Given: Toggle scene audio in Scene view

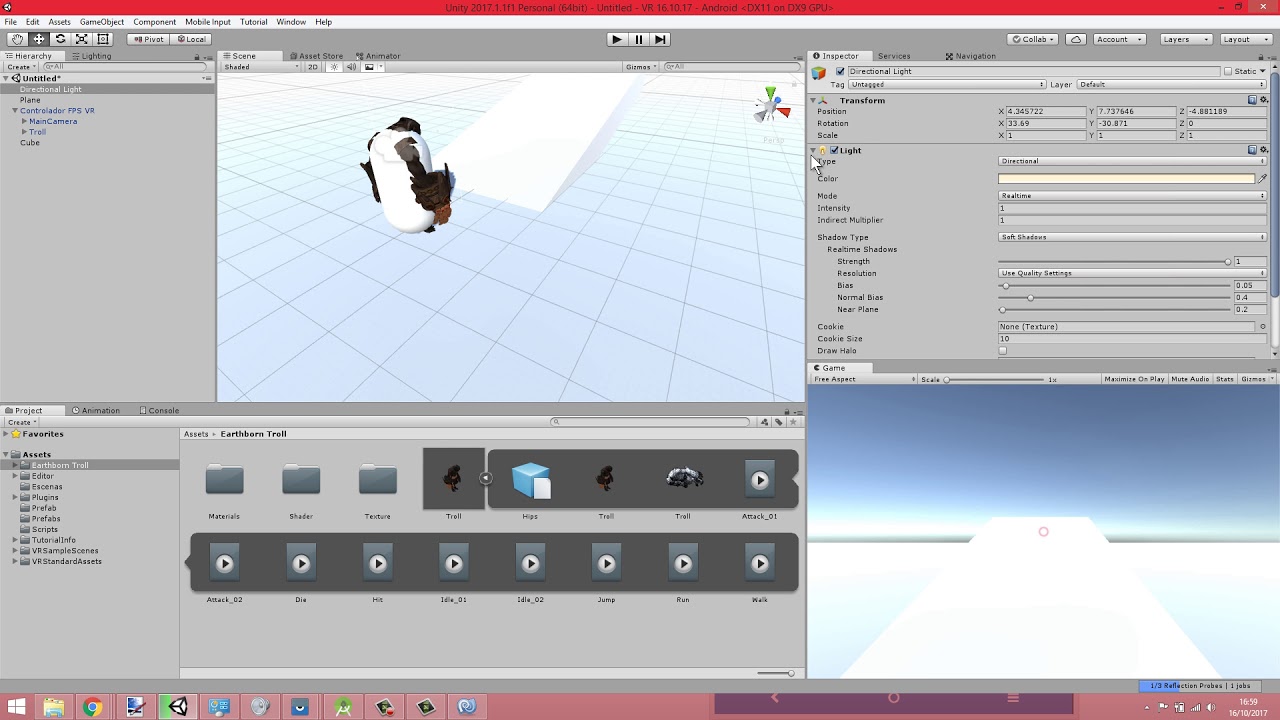Looking at the screenshot, I should tap(351, 67).
